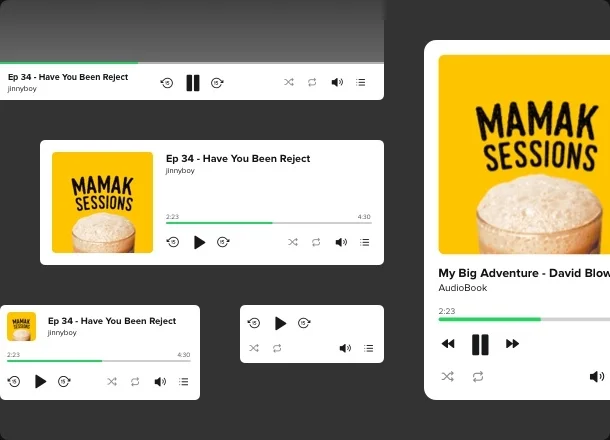
Task: Toggle shuffle in compact controls-only player
Action: pyautogui.click(x=254, y=348)
